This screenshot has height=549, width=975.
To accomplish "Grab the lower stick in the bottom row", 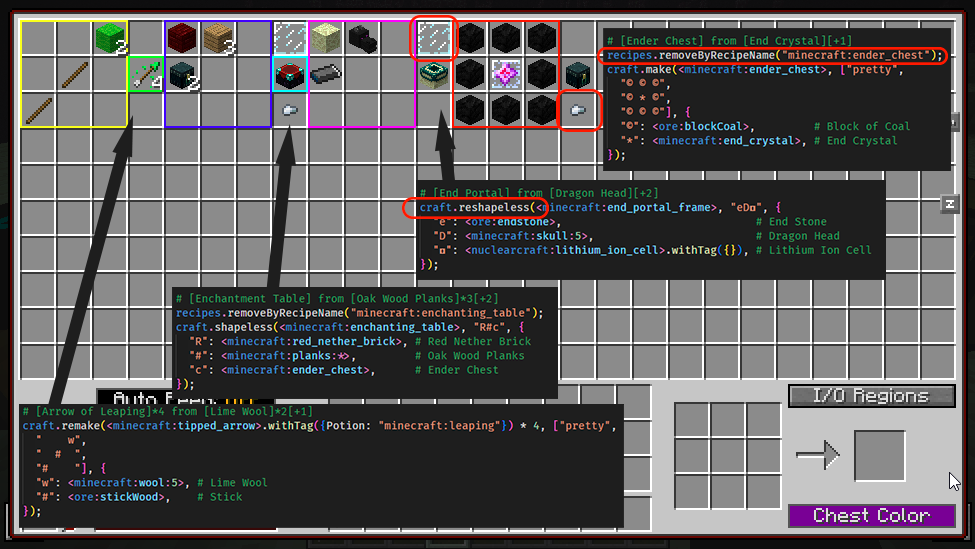I will point(39,111).
